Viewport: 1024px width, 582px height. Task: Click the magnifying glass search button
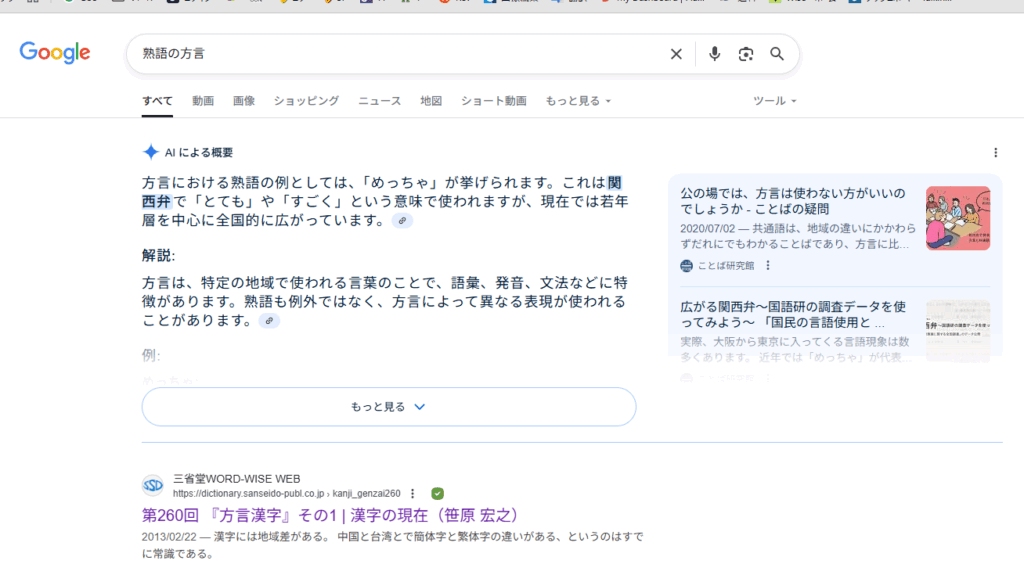click(x=777, y=54)
